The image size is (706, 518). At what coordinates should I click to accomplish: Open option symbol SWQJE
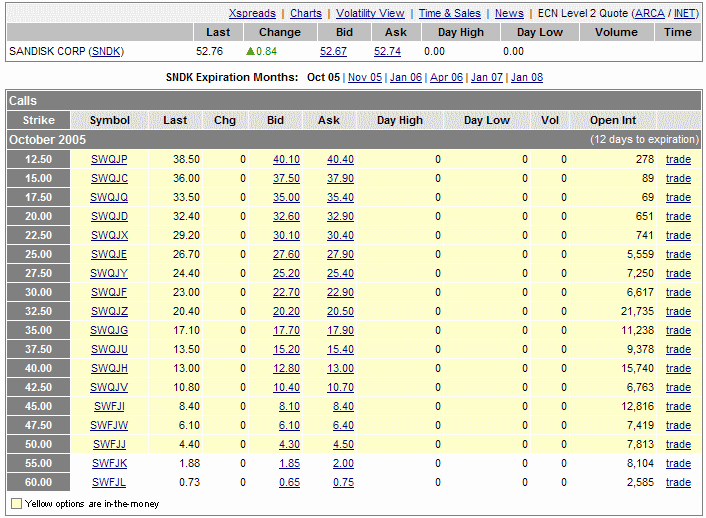109,254
